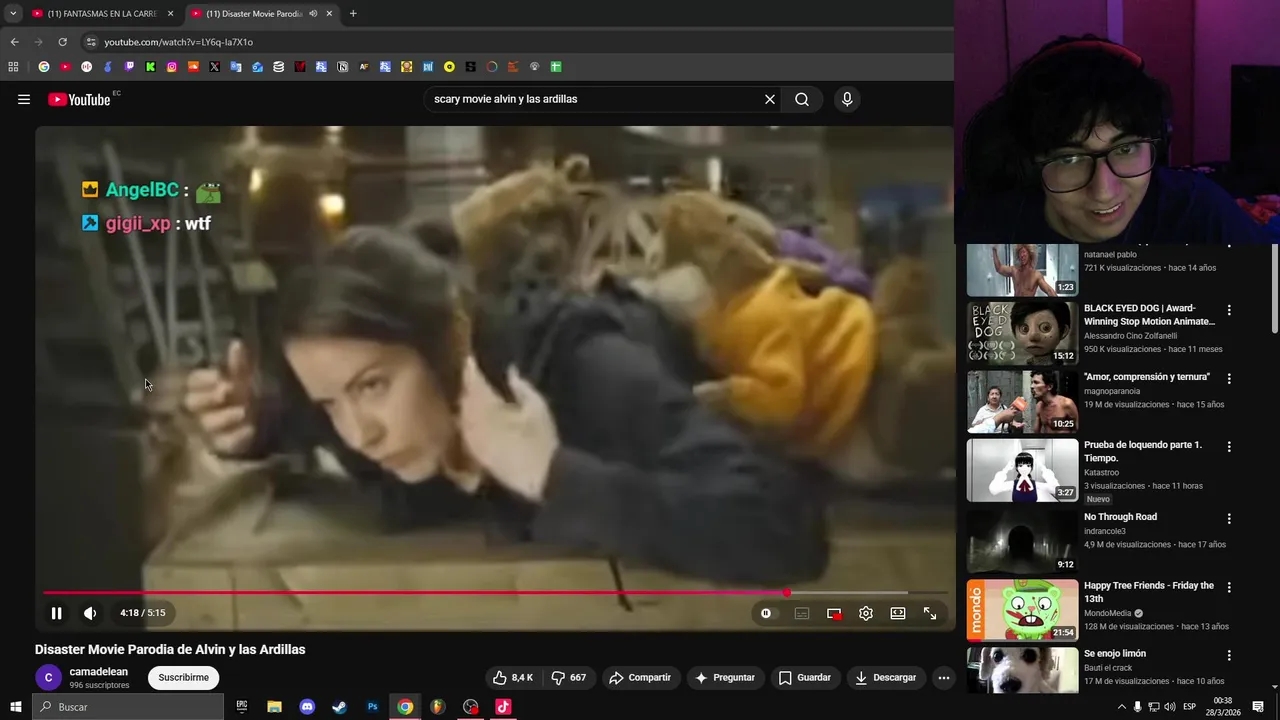1280x720 pixels.
Task: Go to YouTube home via logo
Action: point(79,99)
